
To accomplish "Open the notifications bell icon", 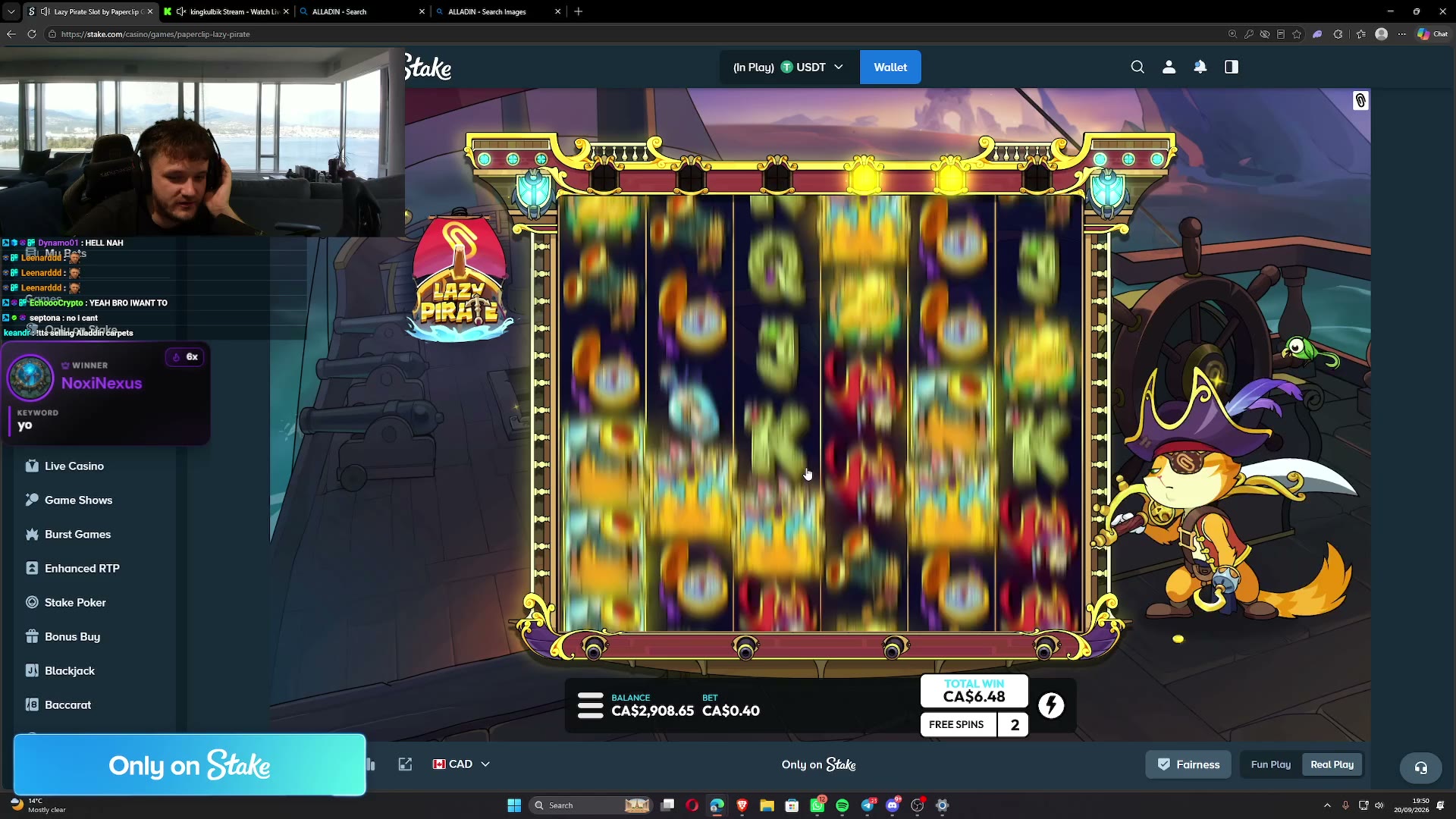I will coord(1200,67).
